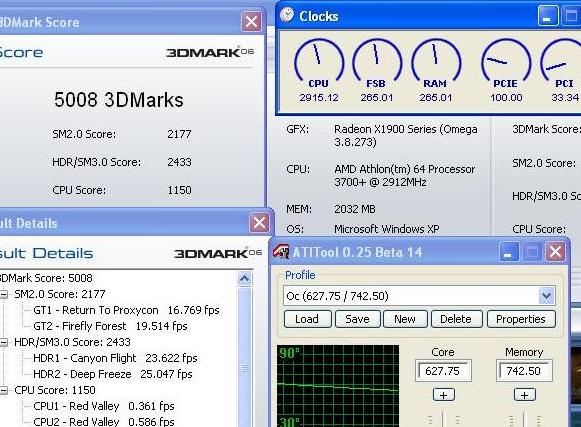Click the '5008 3DMarks' score text
Viewport: 581px width, 427px height.
click(x=119, y=100)
